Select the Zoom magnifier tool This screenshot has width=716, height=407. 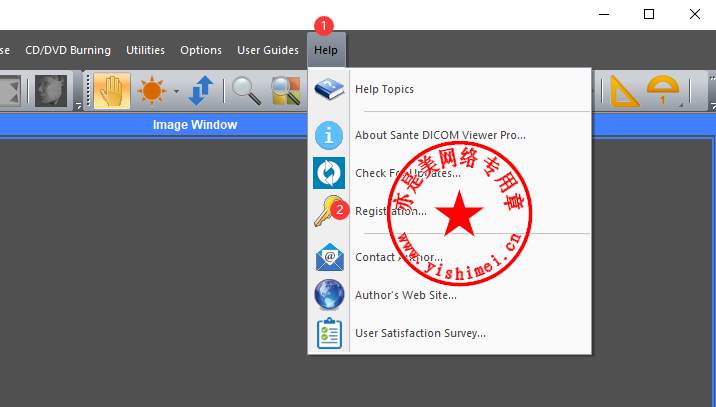point(246,91)
